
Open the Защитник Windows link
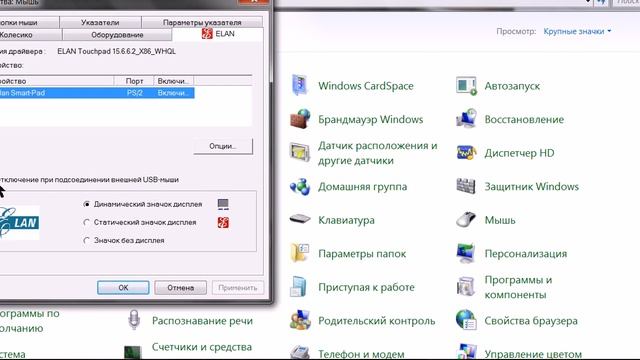click(x=531, y=187)
